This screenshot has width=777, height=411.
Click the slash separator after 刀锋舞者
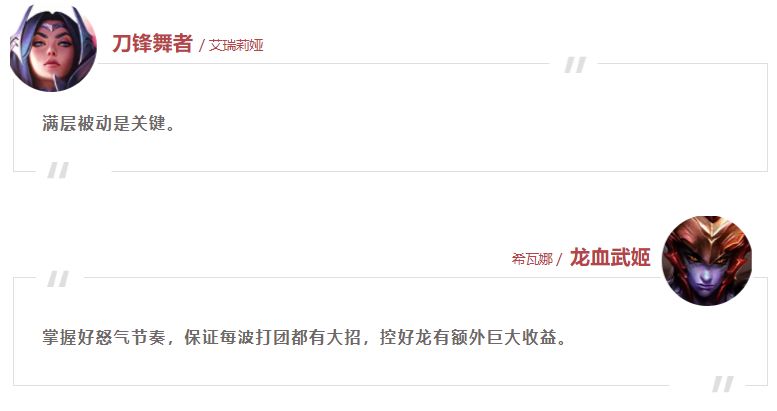pos(202,46)
